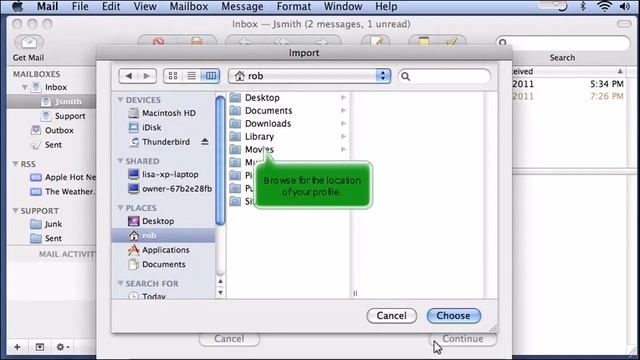
Task: Collapse the SEARCH FOR section
Action: [x=120, y=283]
